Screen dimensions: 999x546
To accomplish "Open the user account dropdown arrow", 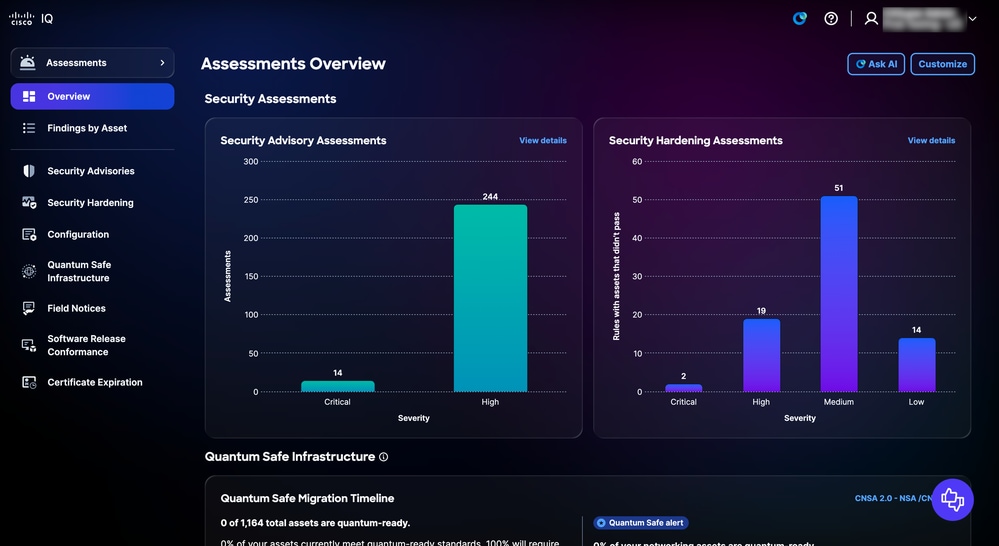I will click(972, 18).
